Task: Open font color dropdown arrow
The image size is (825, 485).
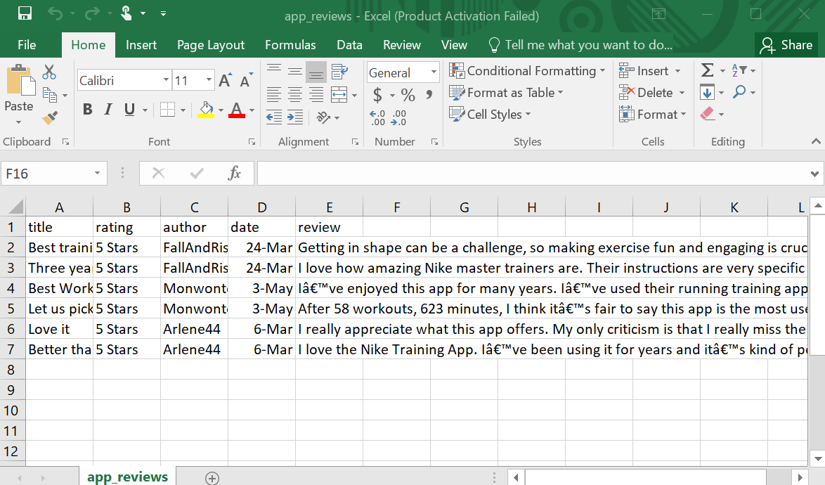Action: point(252,110)
